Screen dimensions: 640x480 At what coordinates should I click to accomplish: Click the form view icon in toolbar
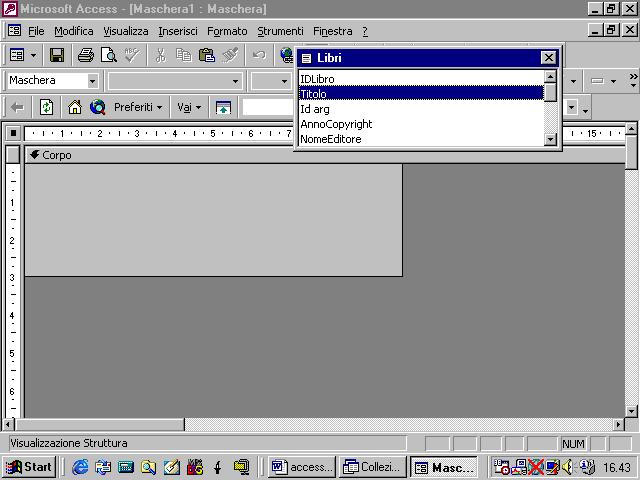click(x=17, y=55)
